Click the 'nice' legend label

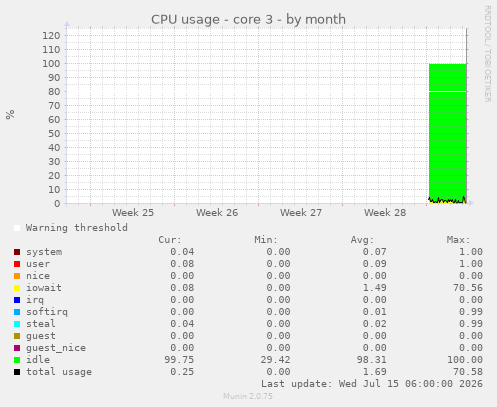tap(38, 276)
